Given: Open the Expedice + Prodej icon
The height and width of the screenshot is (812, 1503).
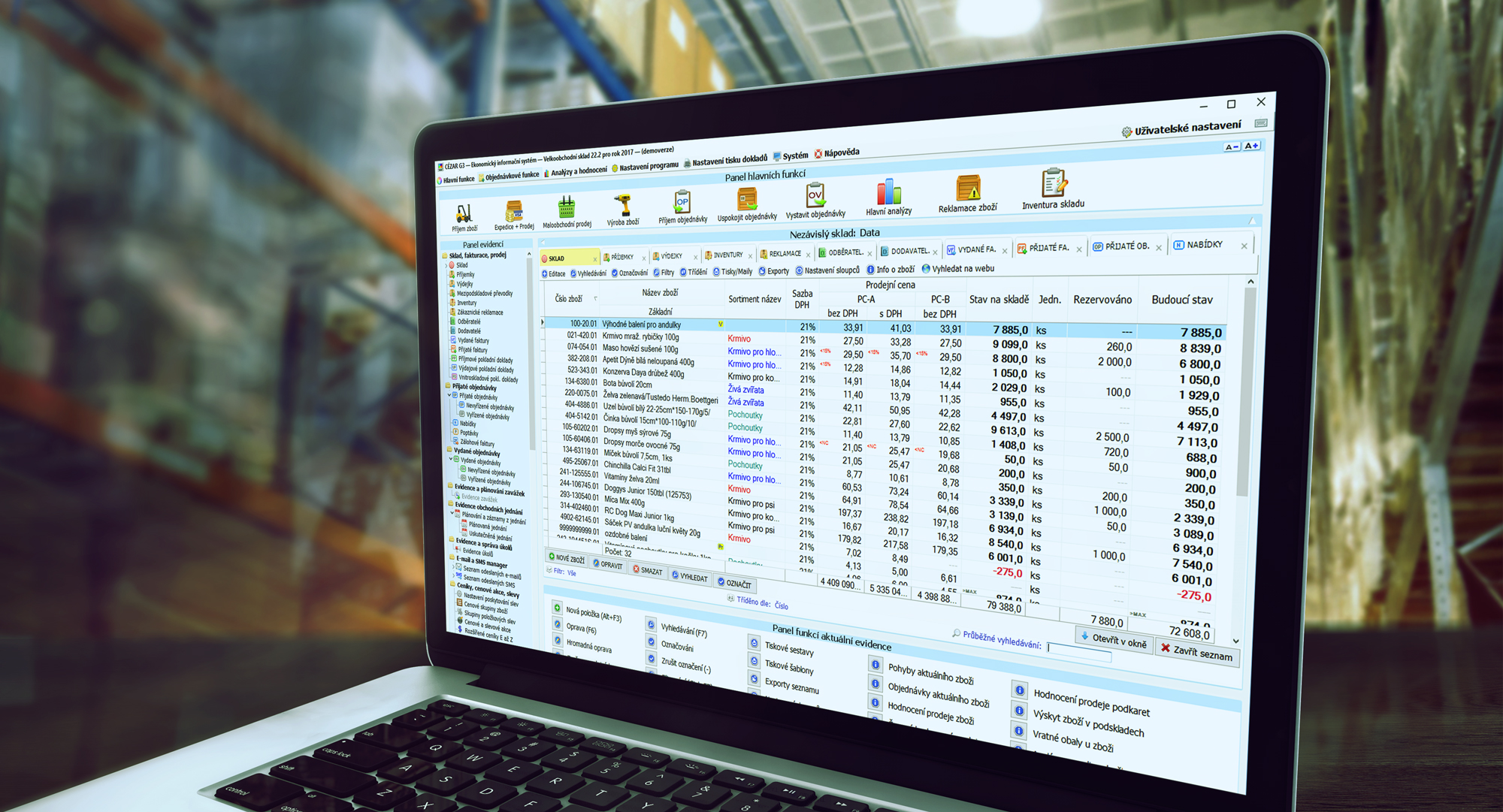Looking at the screenshot, I should (514, 211).
